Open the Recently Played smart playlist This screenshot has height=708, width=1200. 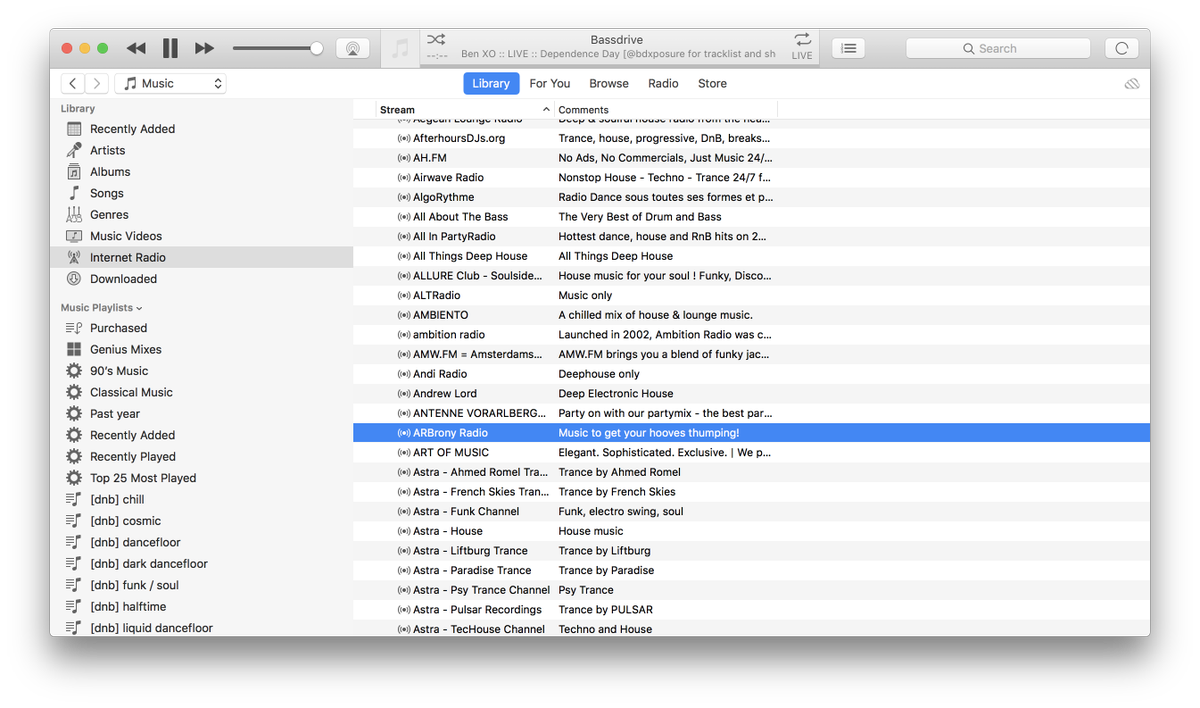tap(201, 457)
